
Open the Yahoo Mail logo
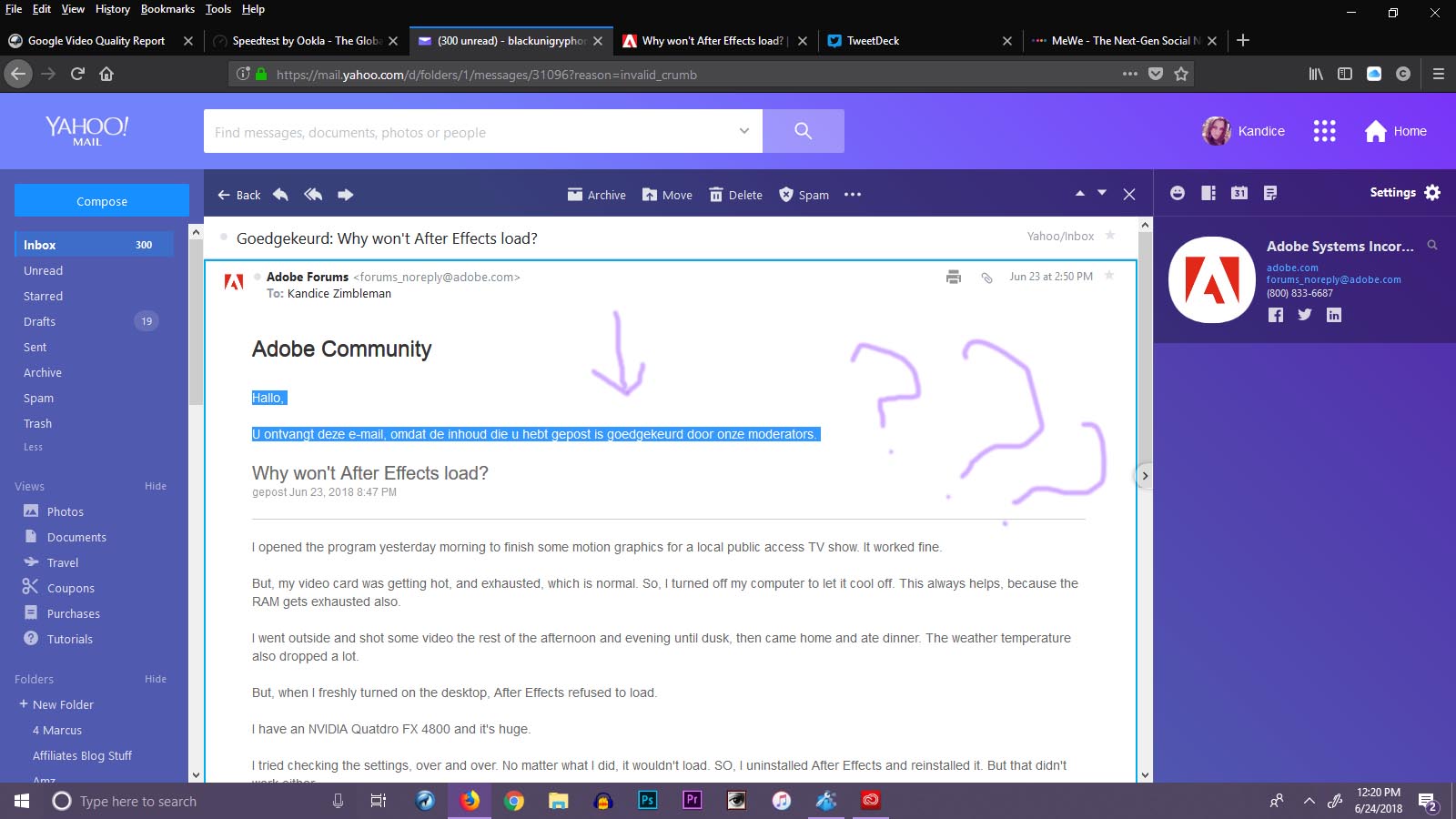(x=87, y=130)
